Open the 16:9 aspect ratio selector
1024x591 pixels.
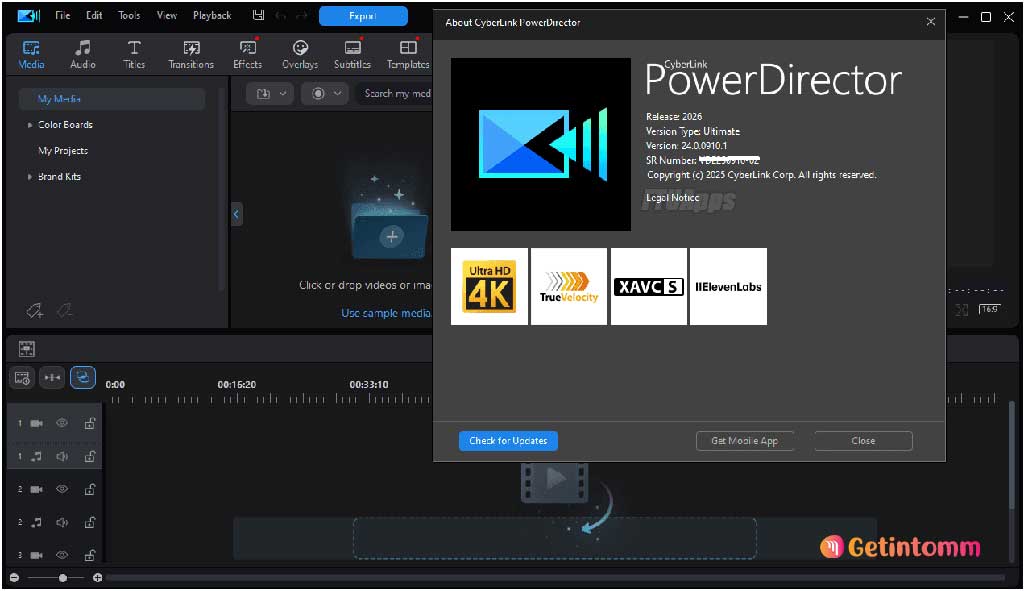point(989,309)
